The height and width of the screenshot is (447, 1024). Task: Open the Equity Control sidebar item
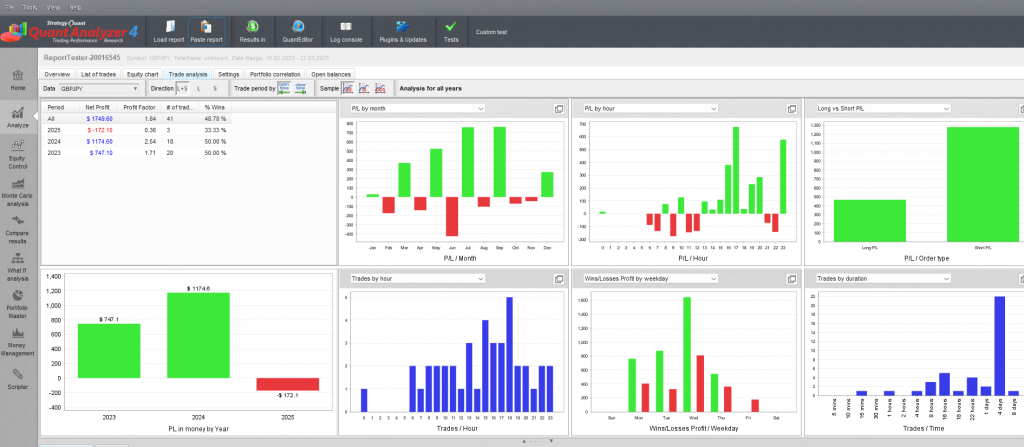point(17,152)
